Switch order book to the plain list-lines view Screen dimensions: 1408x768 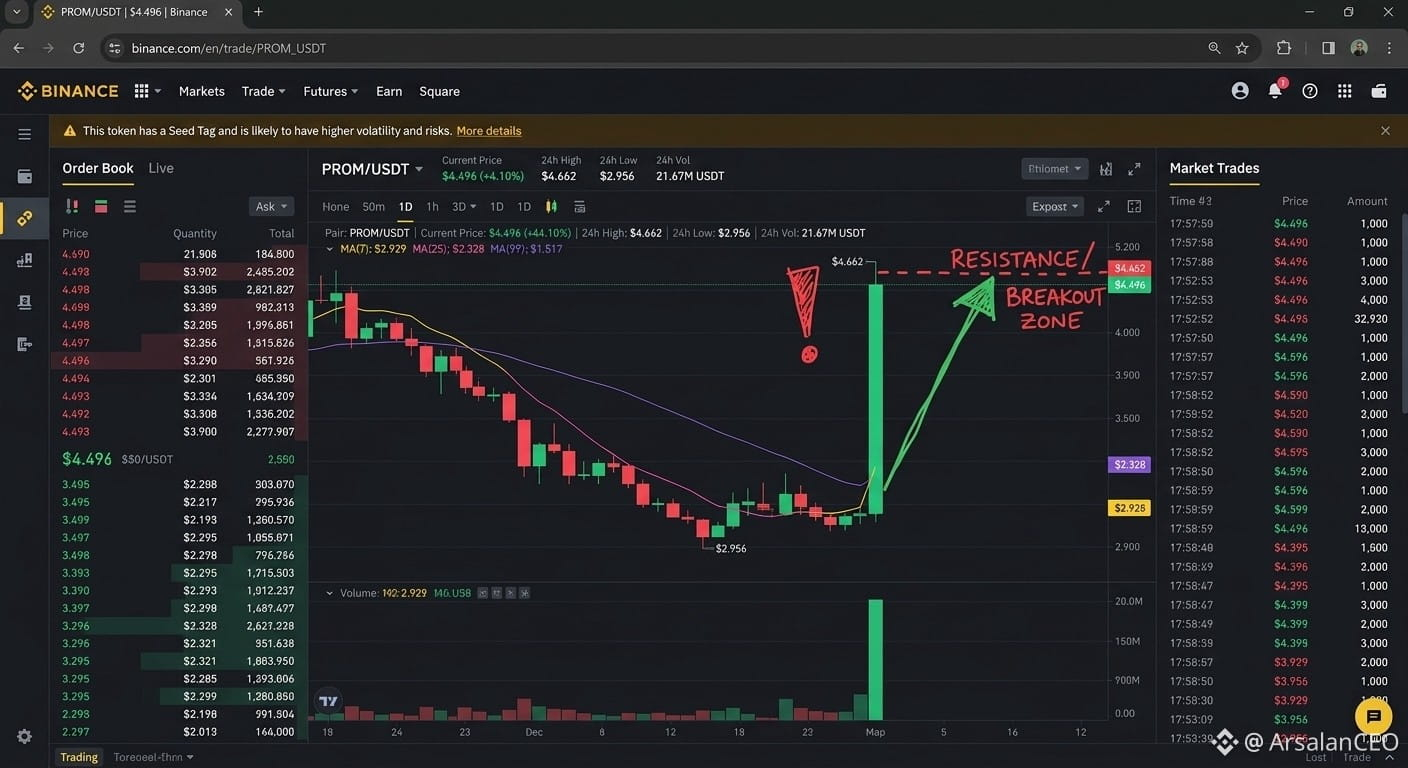pyautogui.click(x=130, y=207)
